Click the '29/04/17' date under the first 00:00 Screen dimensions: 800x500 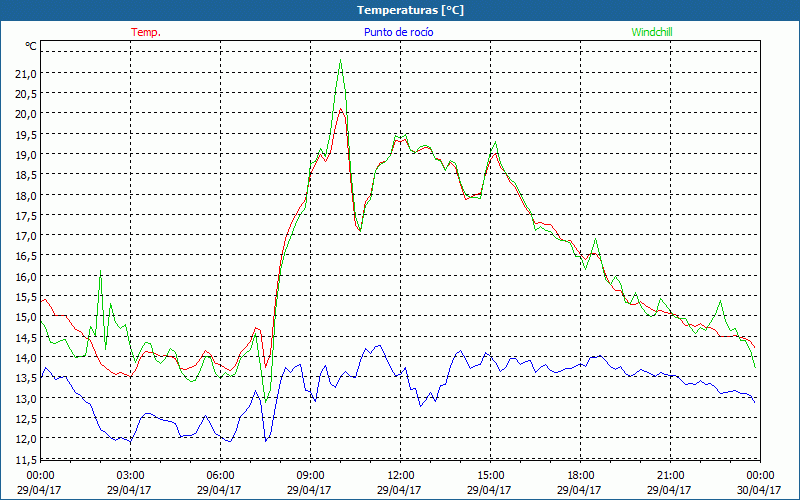pos(39,490)
